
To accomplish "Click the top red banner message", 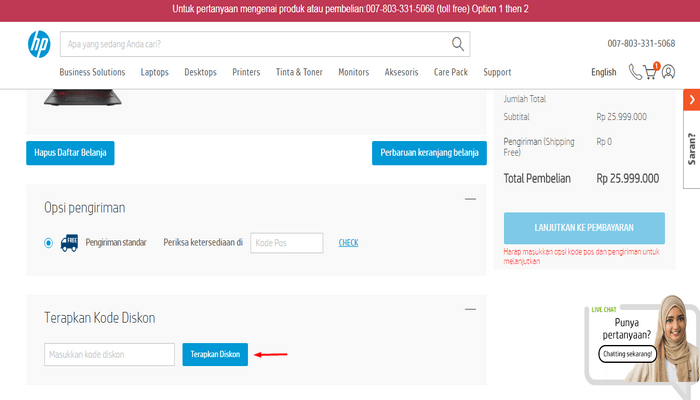I will pos(350,9).
